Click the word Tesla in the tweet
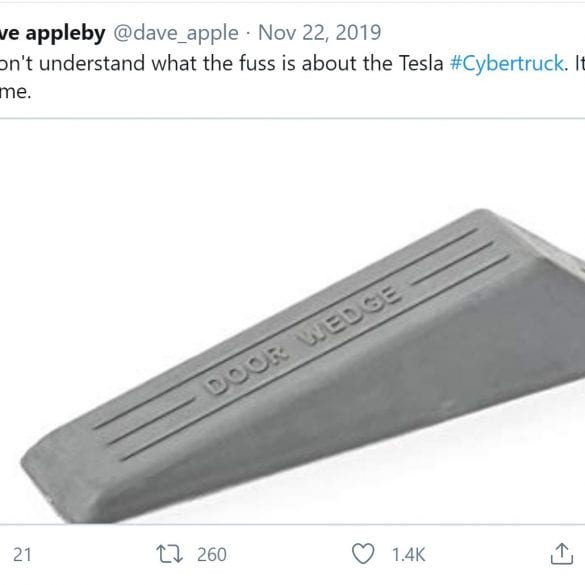The width and height of the screenshot is (585, 585). click(x=421, y=63)
